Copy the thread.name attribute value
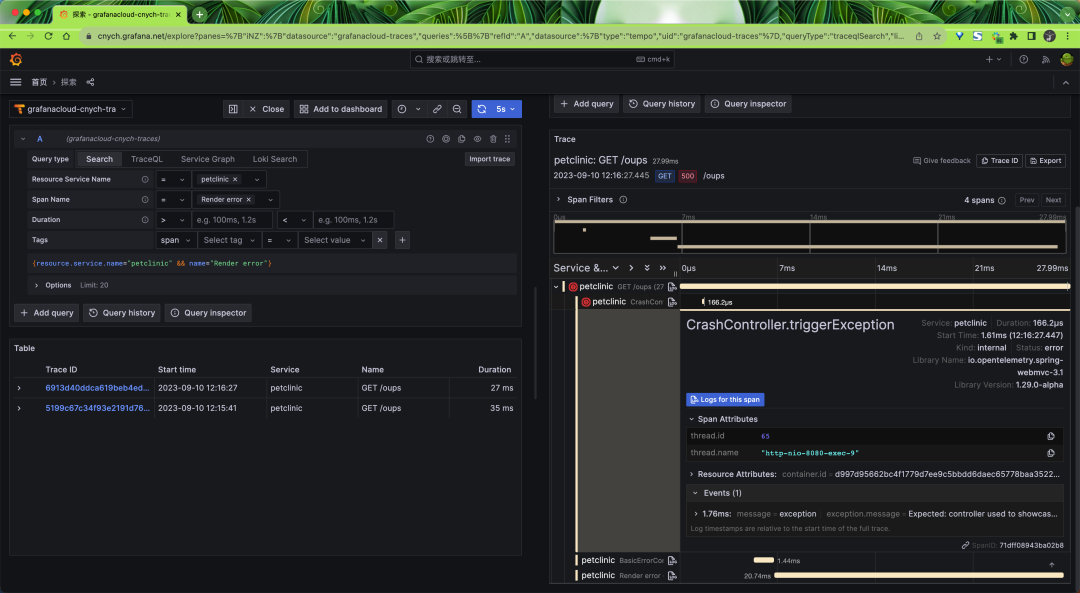 [1051, 453]
